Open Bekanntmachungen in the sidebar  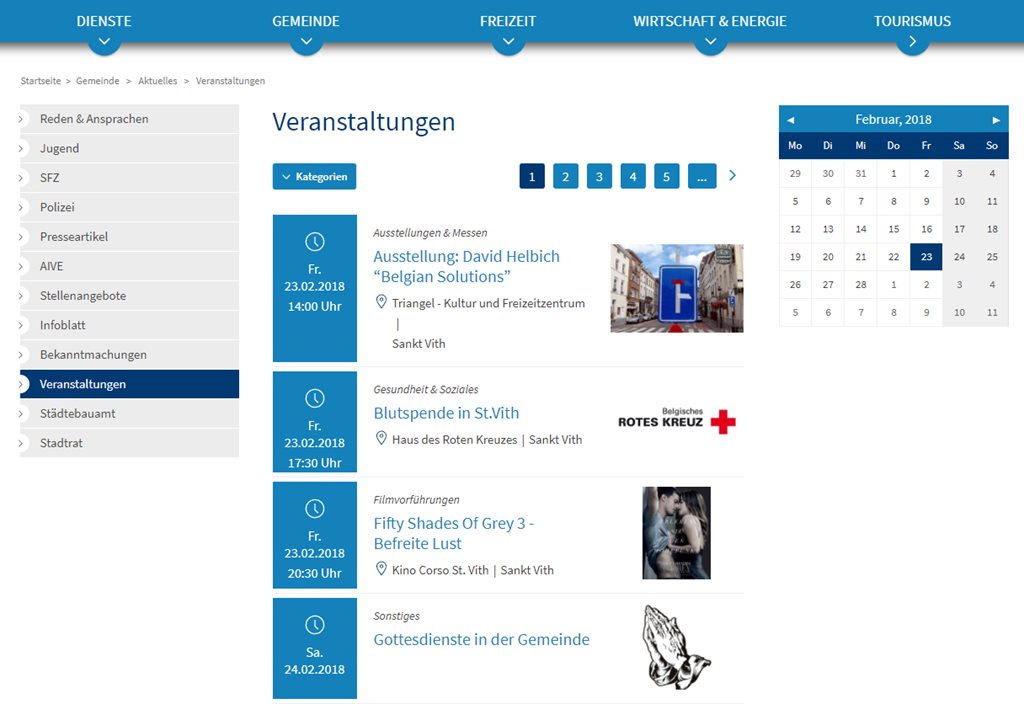[129, 355]
